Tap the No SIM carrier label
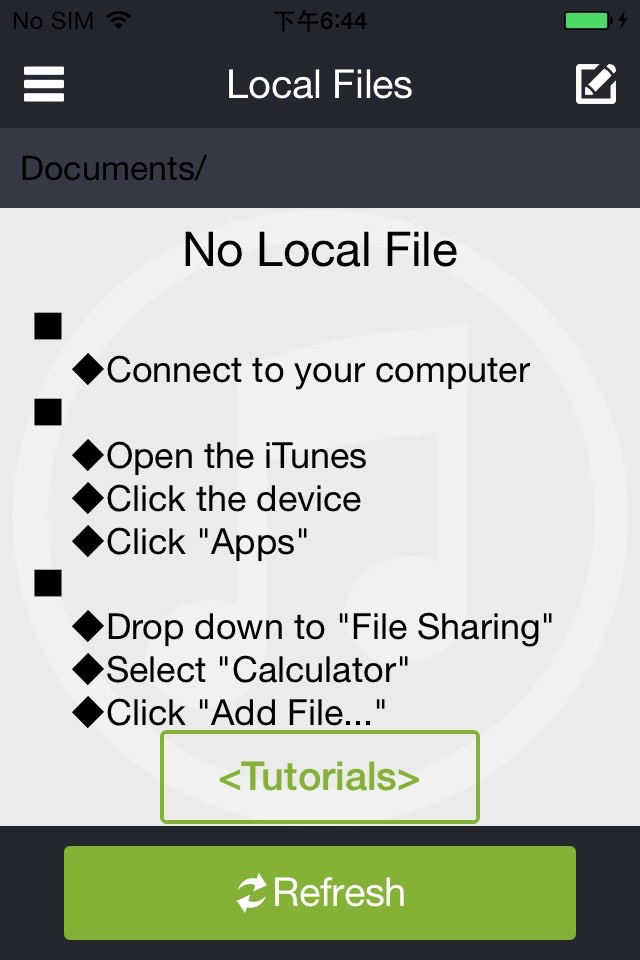The width and height of the screenshot is (640, 960). click(53, 21)
